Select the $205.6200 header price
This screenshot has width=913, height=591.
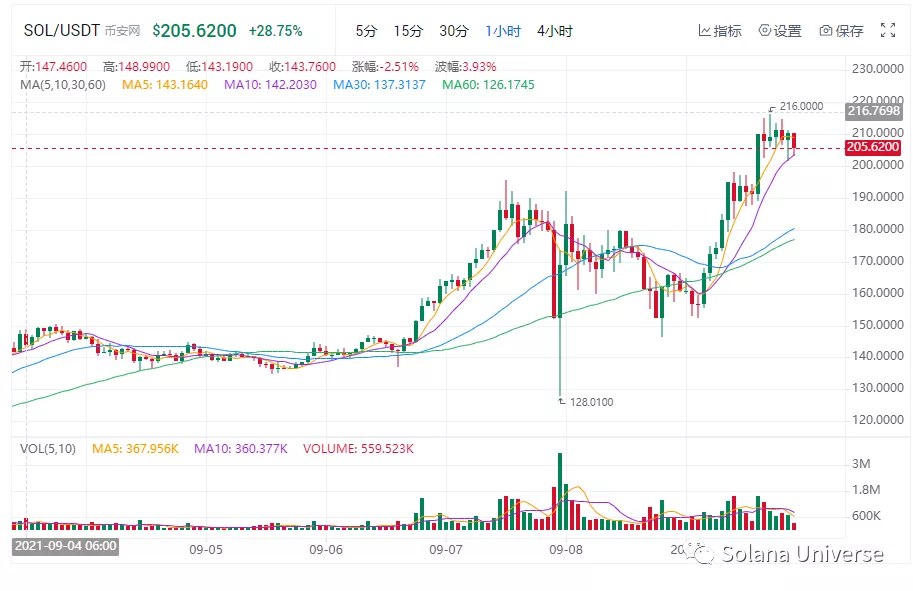point(194,31)
